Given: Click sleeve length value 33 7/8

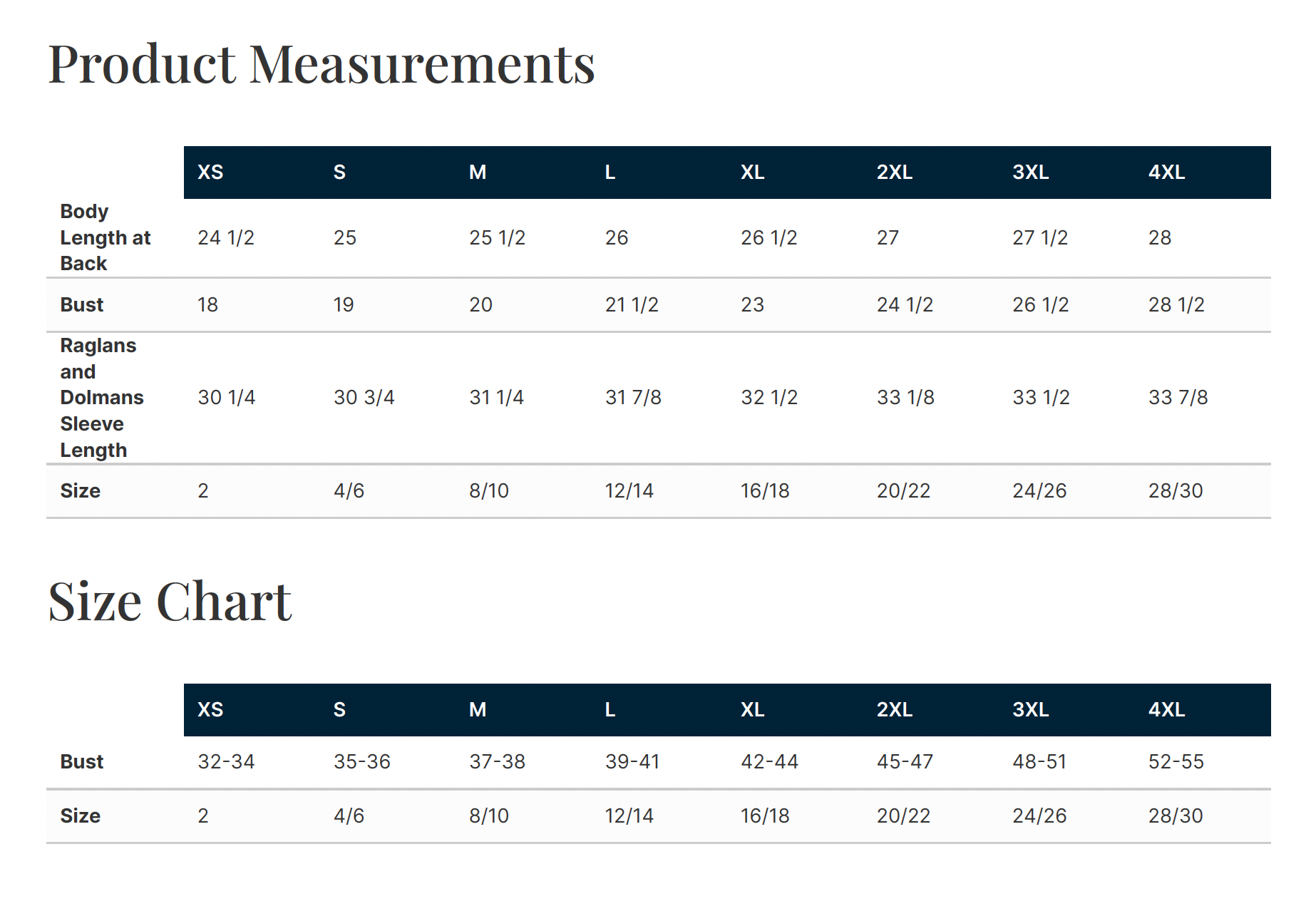Looking at the screenshot, I should click(1178, 398).
